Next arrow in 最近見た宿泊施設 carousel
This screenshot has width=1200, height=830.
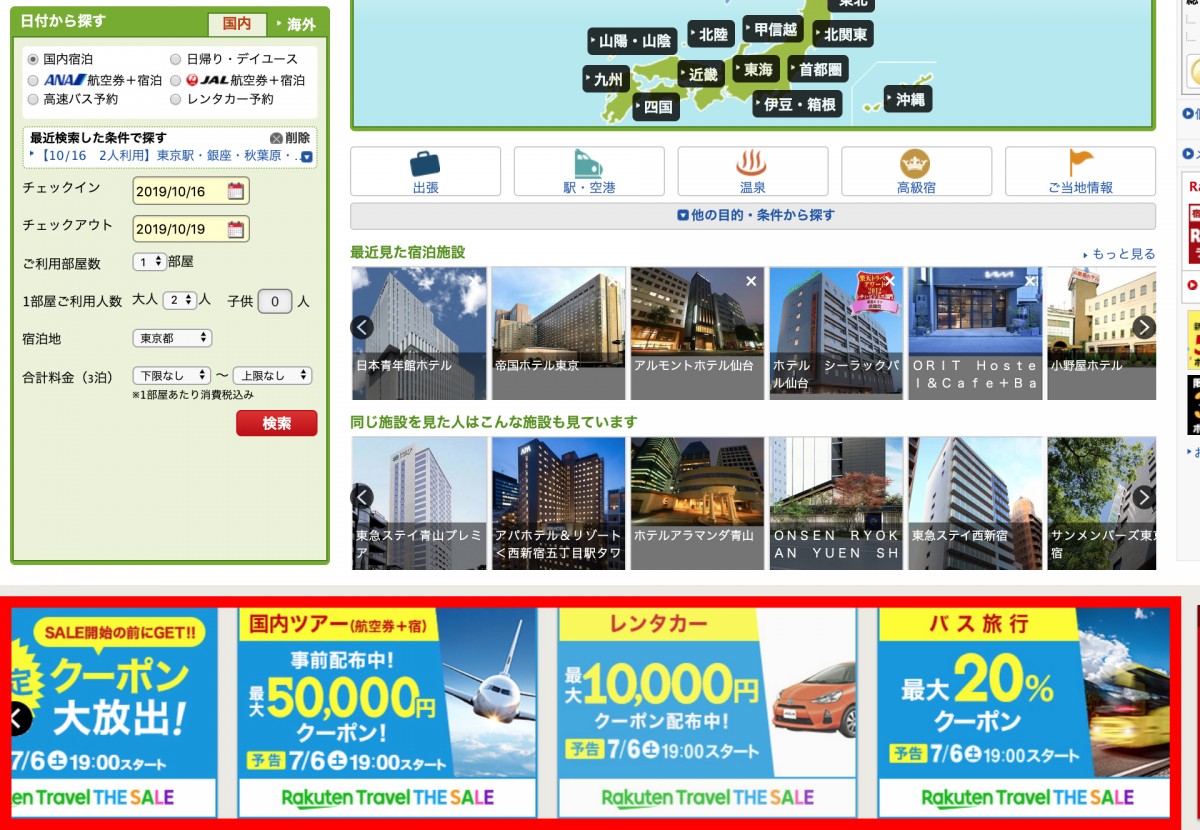(x=1144, y=327)
